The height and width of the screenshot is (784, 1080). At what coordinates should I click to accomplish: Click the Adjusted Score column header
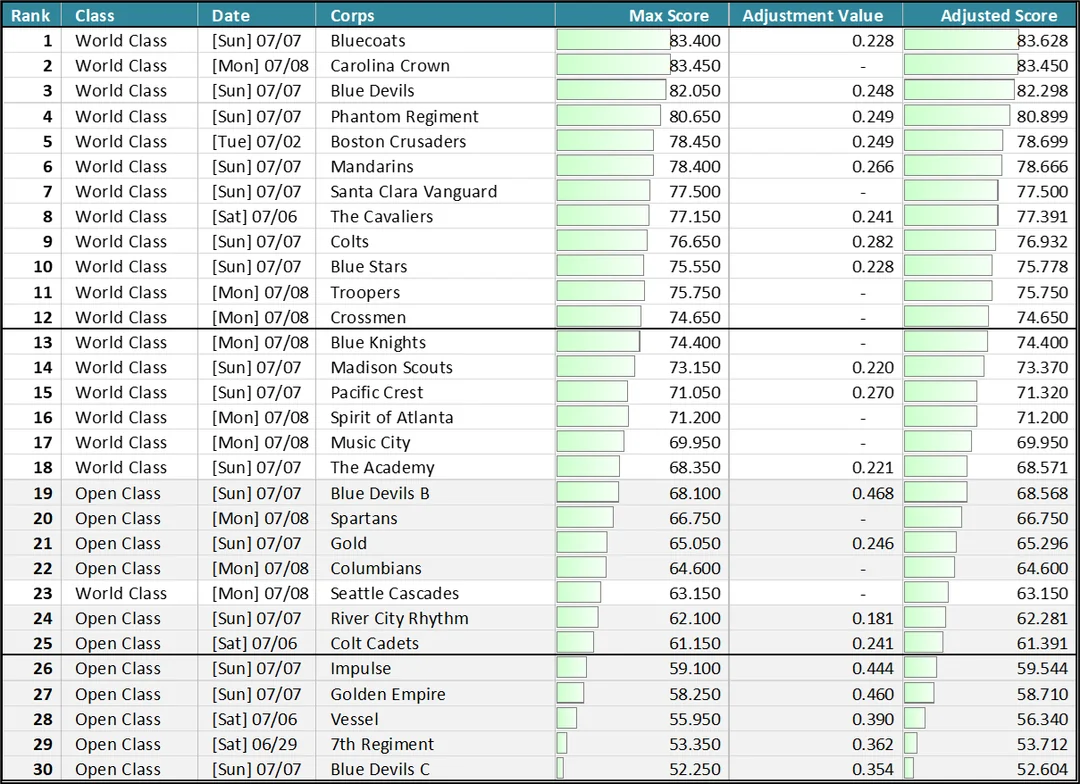(x=989, y=15)
